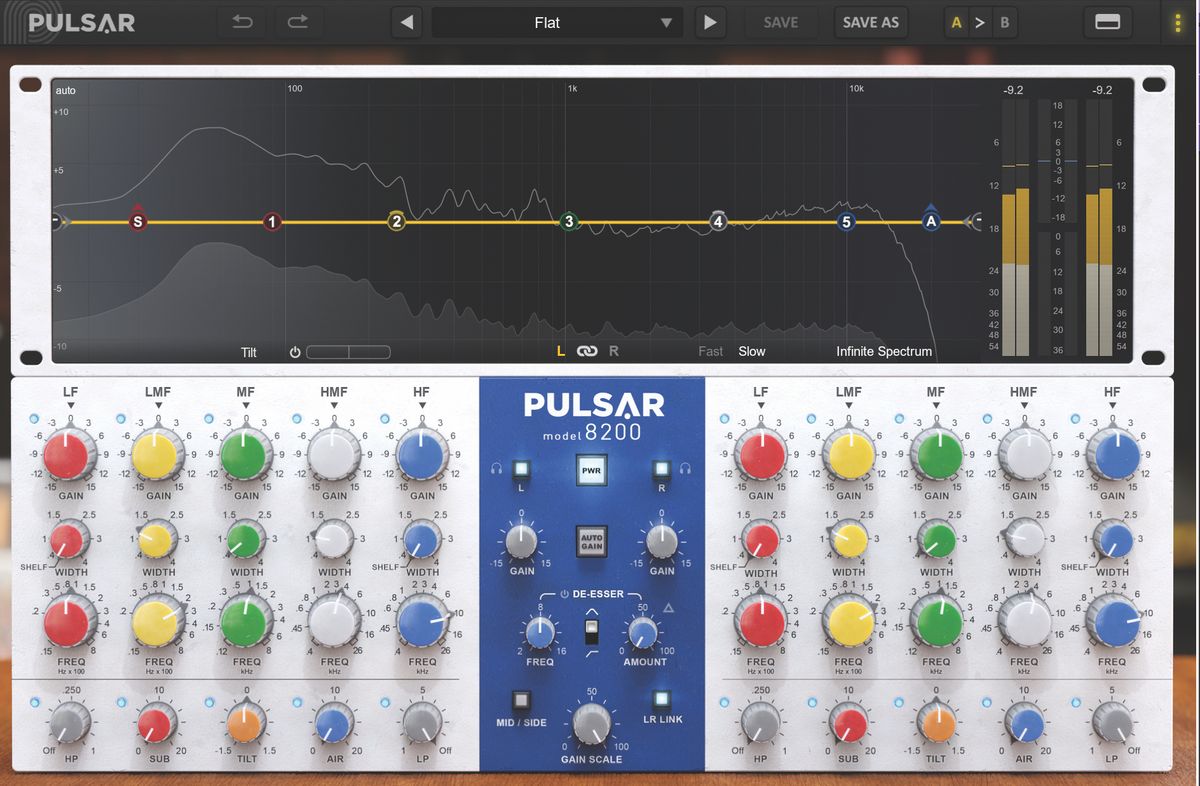The height and width of the screenshot is (786, 1200).
Task: Click the channel link chain icon between L and R
Action: [588, 351]
